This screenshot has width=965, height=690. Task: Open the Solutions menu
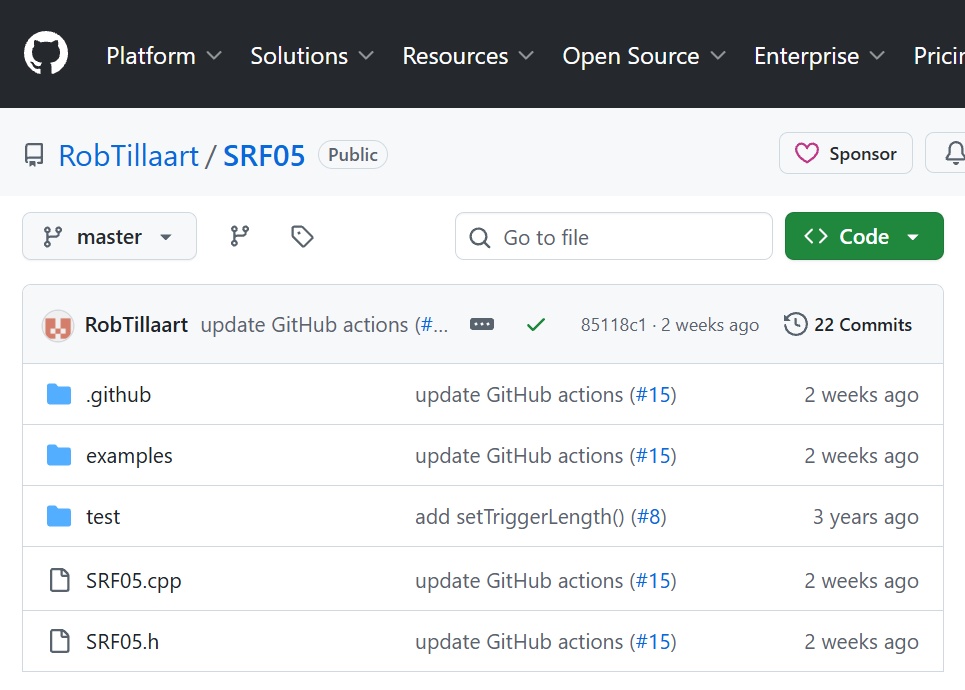pos(312,56)
